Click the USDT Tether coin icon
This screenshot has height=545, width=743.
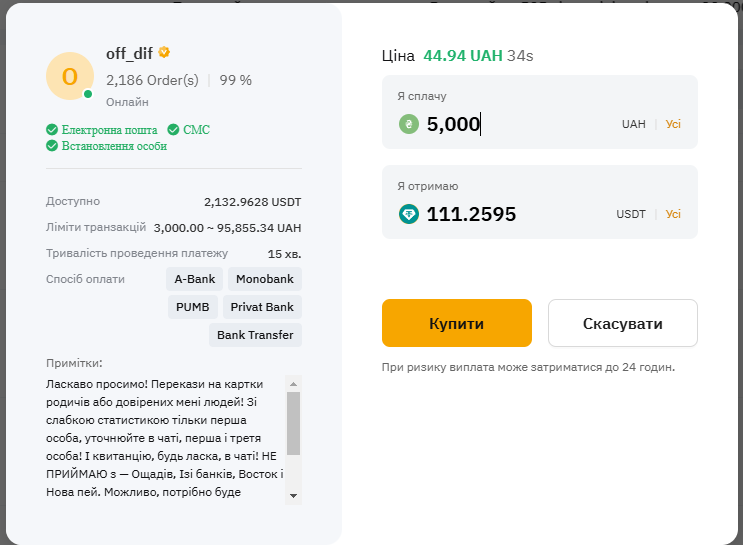point(408,214)
